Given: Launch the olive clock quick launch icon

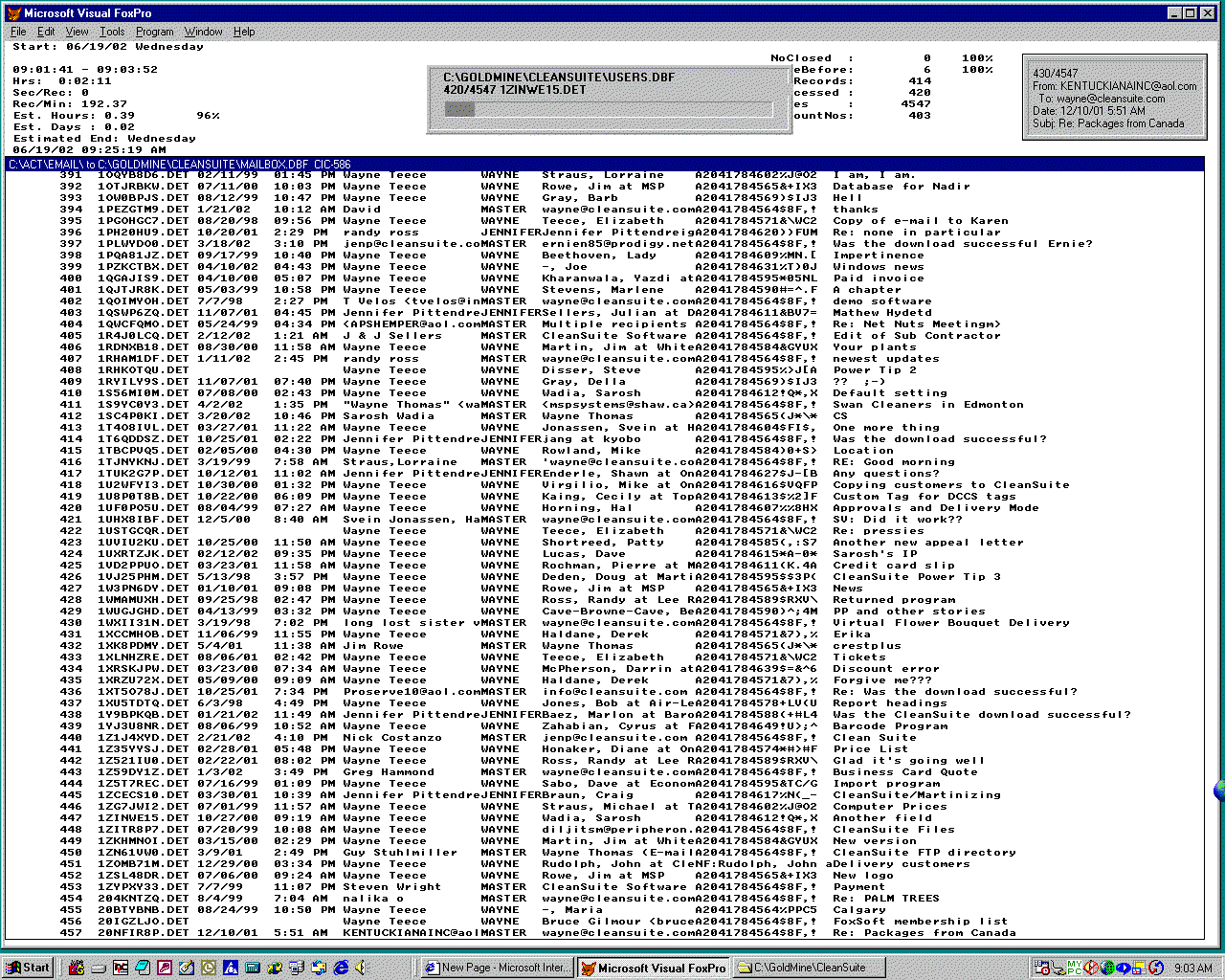Looking at the screenshot, I should coord(209,968).
